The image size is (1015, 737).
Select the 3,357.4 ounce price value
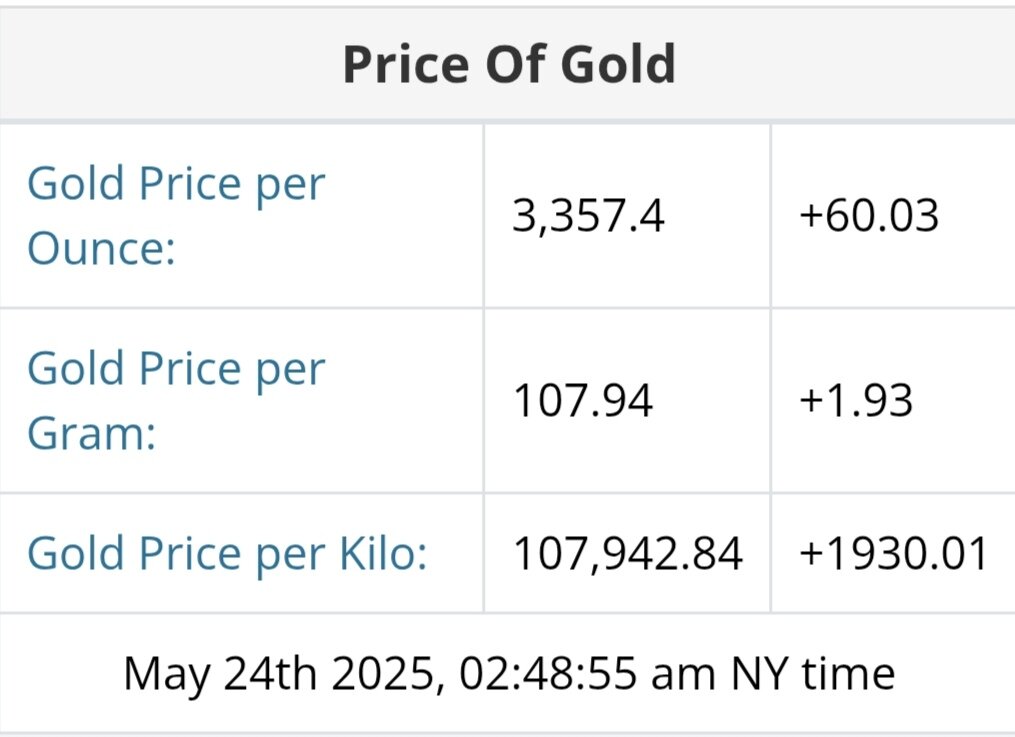(588, 215)
